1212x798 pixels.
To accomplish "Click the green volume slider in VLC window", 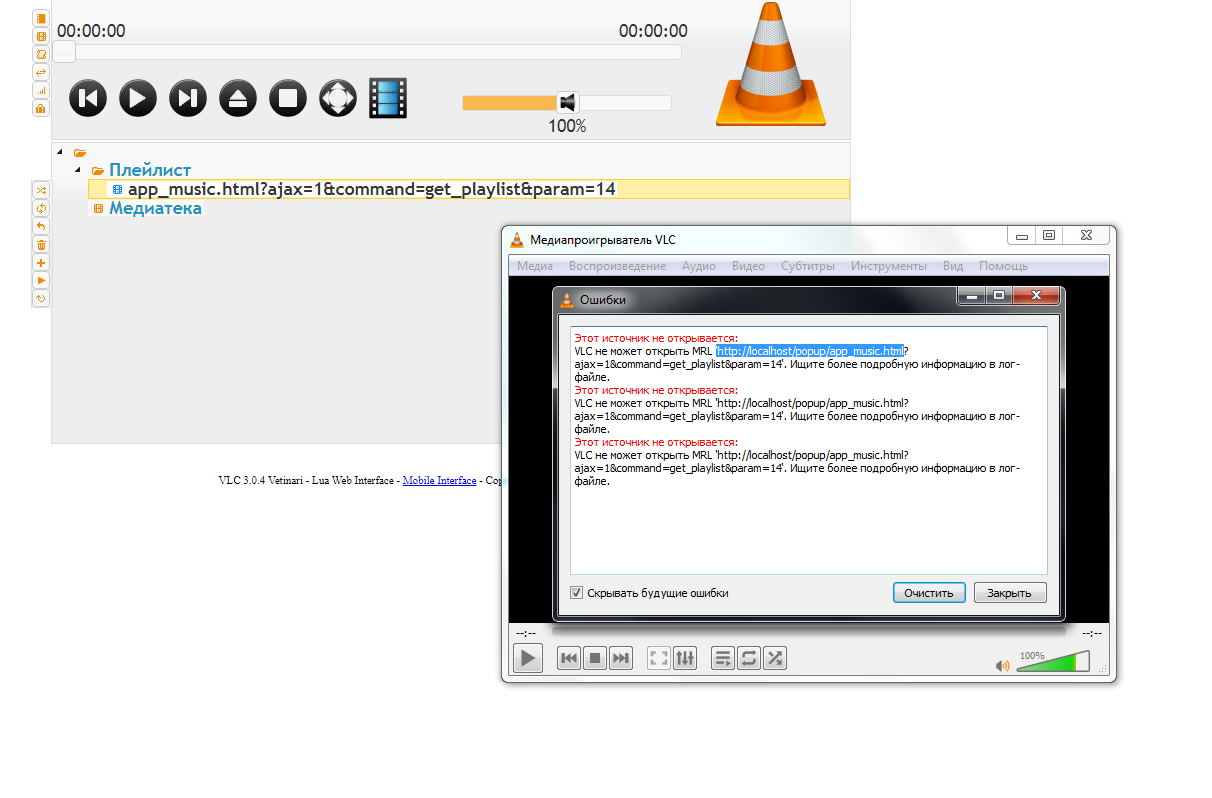I will pos(1054,662).
